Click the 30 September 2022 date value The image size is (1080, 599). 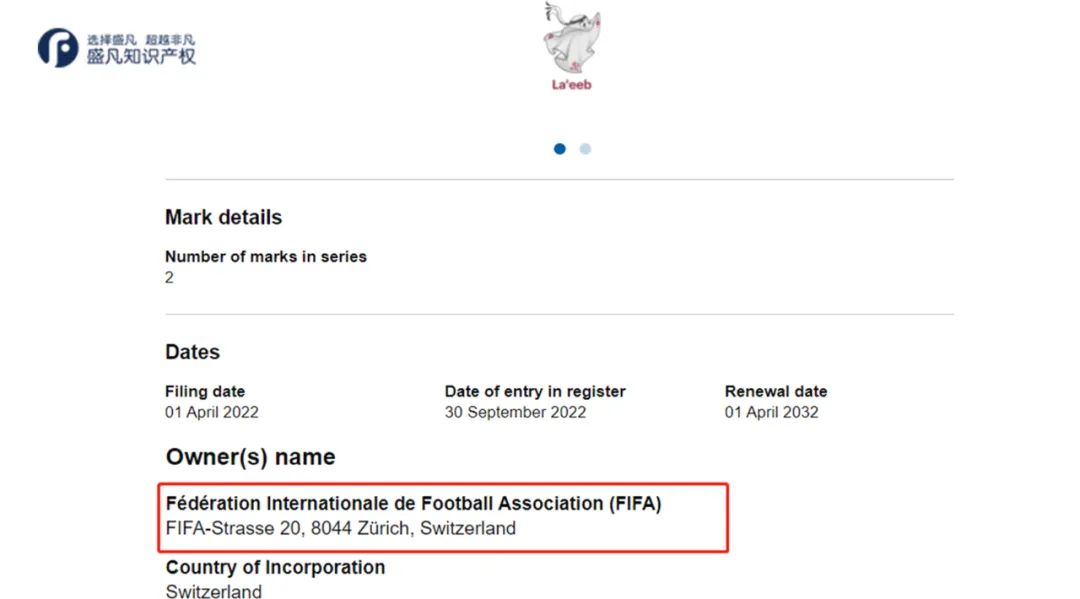[515, 412]
